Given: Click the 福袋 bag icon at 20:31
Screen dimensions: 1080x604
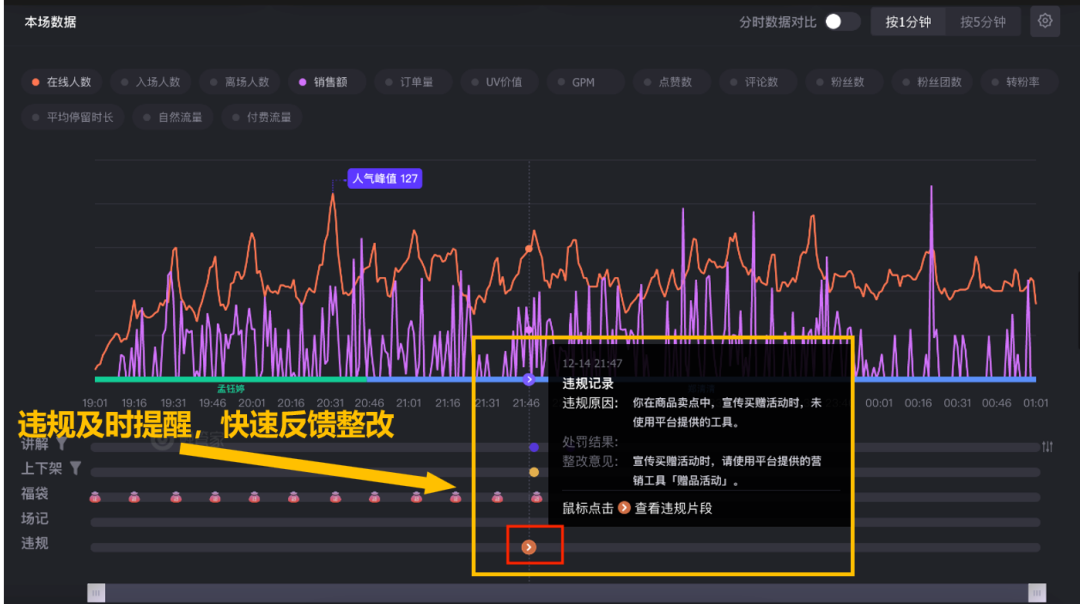Looking at the screenshot, I should [x=335, y=497].
